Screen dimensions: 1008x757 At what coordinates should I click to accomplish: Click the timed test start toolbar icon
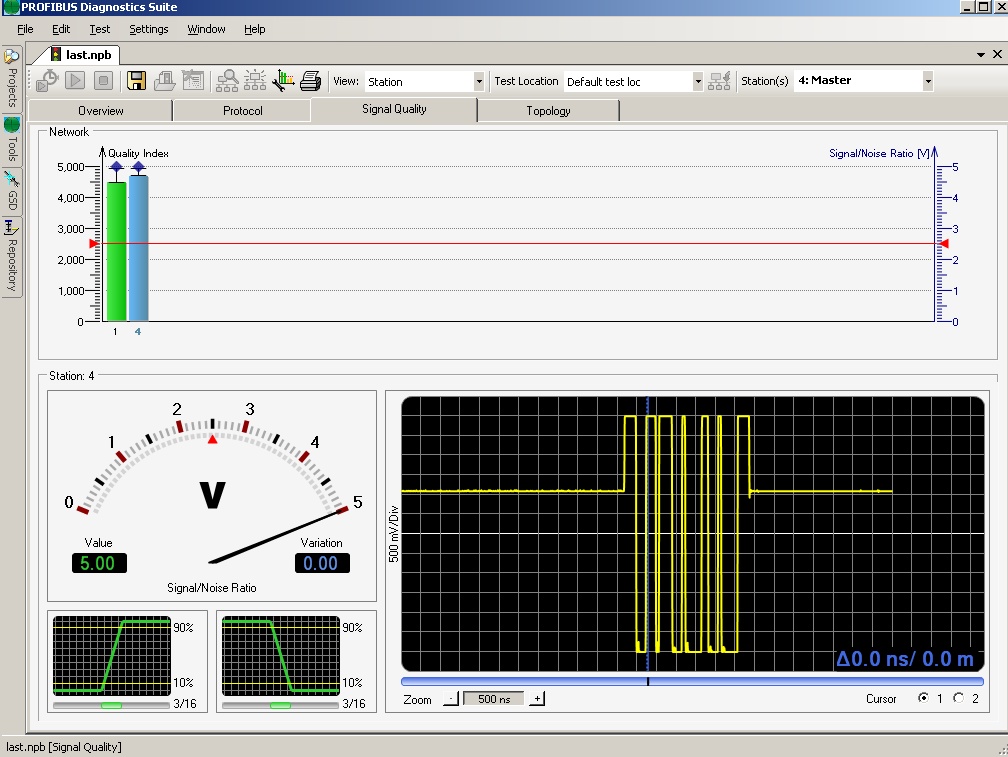(x=47, y=81)
